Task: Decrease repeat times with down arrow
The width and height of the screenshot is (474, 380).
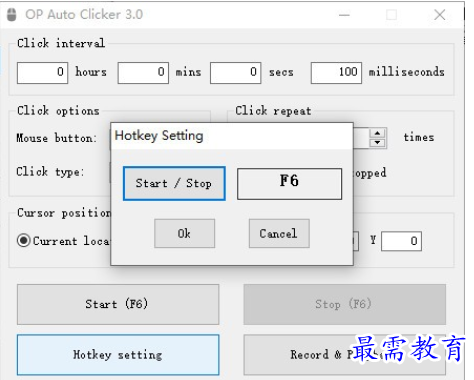Action: [377, 143]
